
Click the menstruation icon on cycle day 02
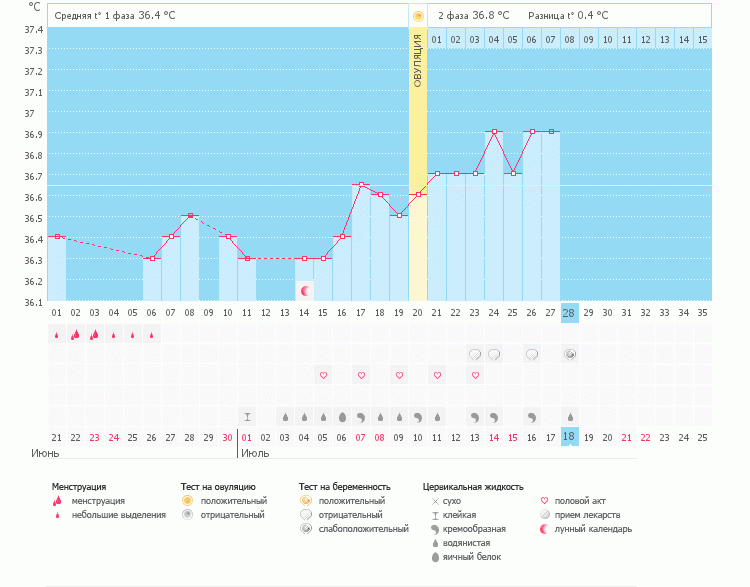(x=75, y=335)
